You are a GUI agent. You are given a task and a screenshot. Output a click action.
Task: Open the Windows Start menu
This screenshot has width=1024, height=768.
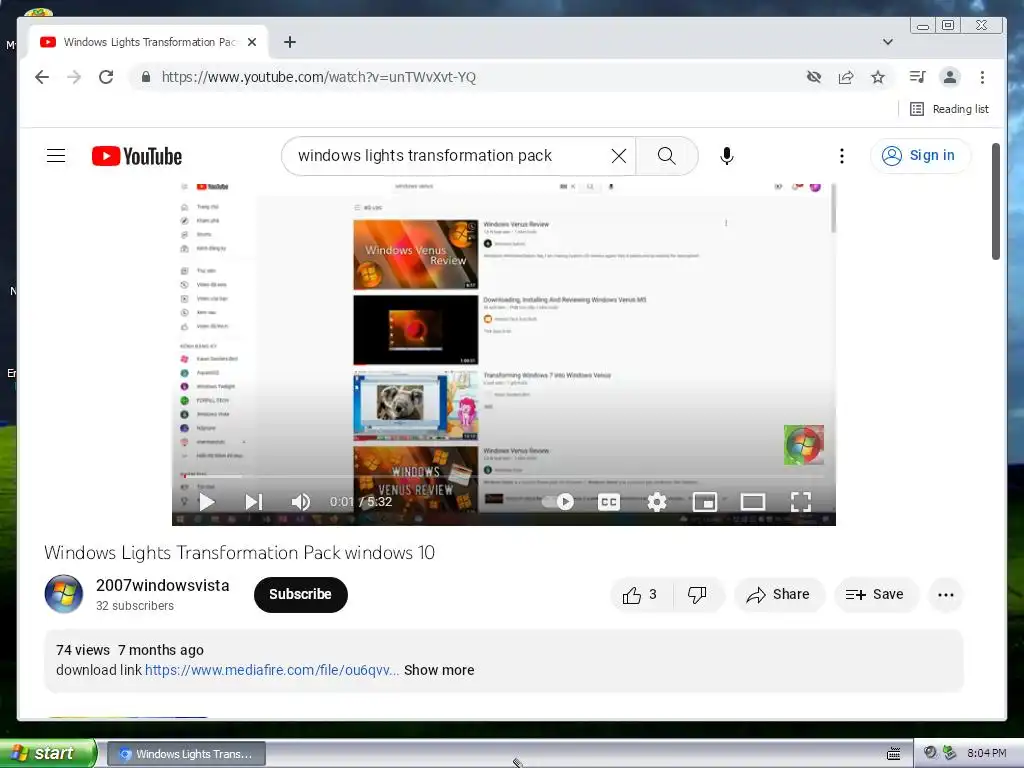pyautogui.click(x=48, y=753)
